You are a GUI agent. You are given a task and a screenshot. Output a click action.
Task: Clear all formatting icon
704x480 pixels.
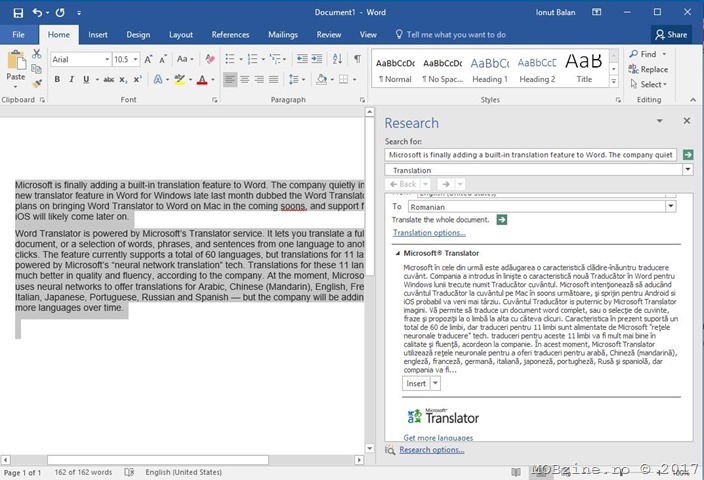(210, 59)
